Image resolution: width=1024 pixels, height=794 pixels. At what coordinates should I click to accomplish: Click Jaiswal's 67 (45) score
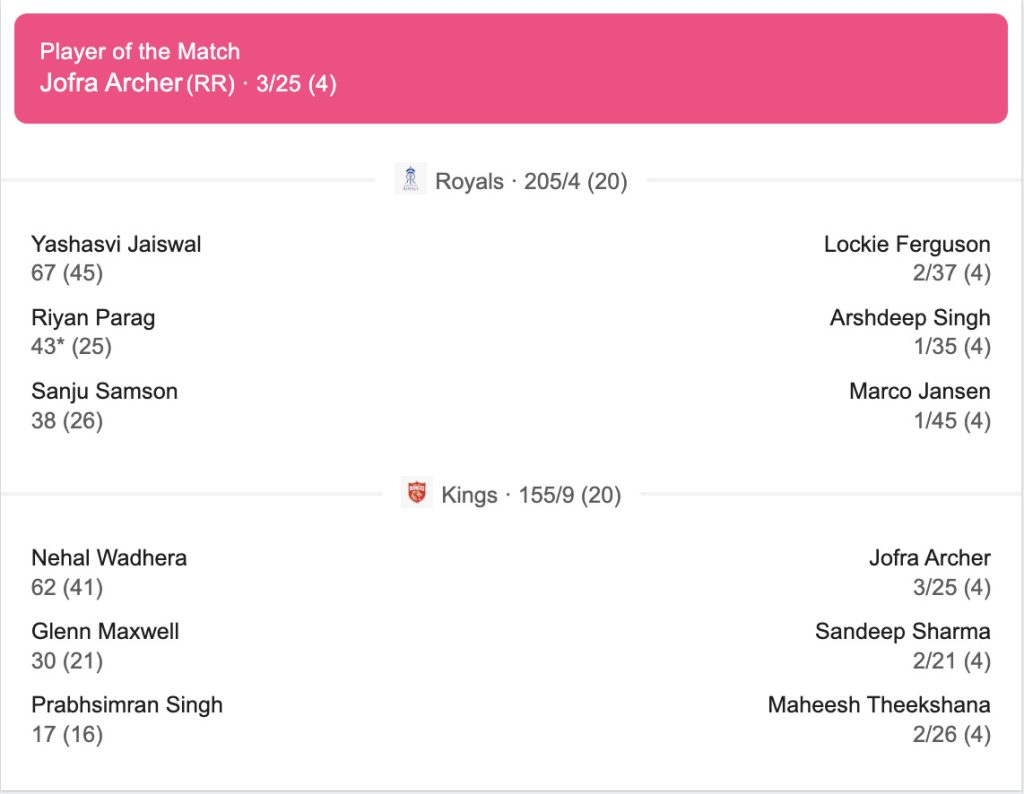click(x=67, y=273)
